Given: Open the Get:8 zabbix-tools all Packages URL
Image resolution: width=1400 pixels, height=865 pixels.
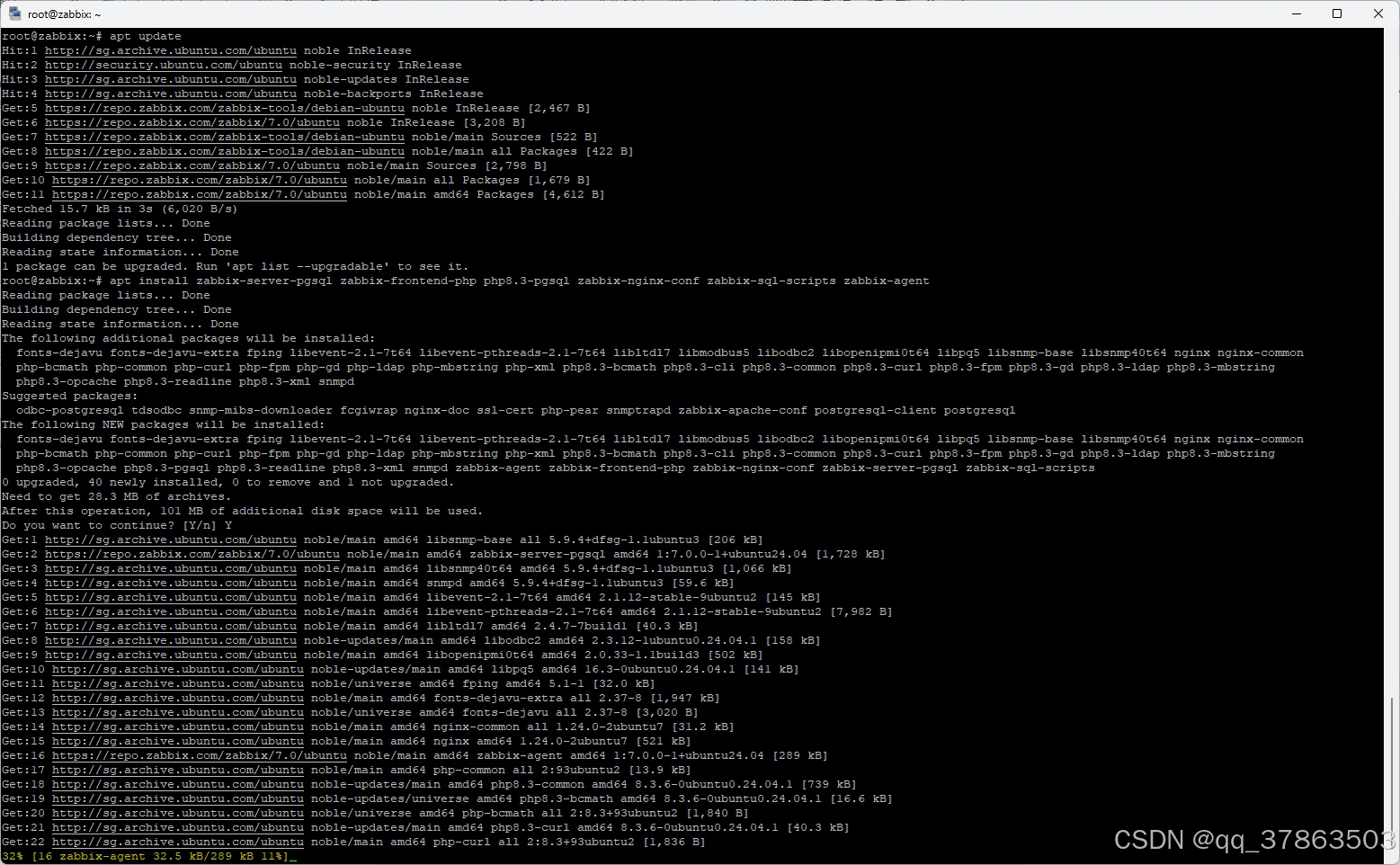Looking at the screenshot, I should (225, 152).
